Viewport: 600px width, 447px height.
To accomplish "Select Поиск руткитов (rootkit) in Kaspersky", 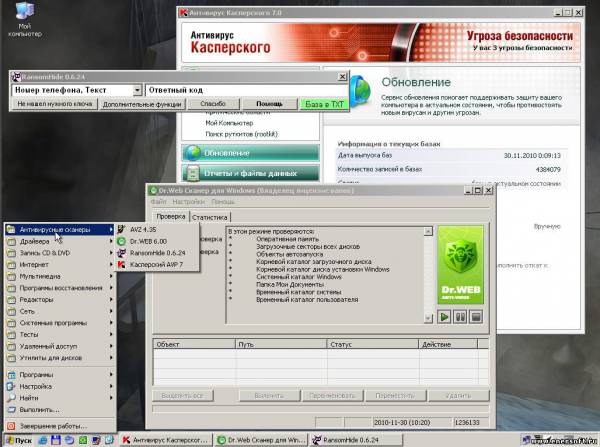I will (241, 134).
